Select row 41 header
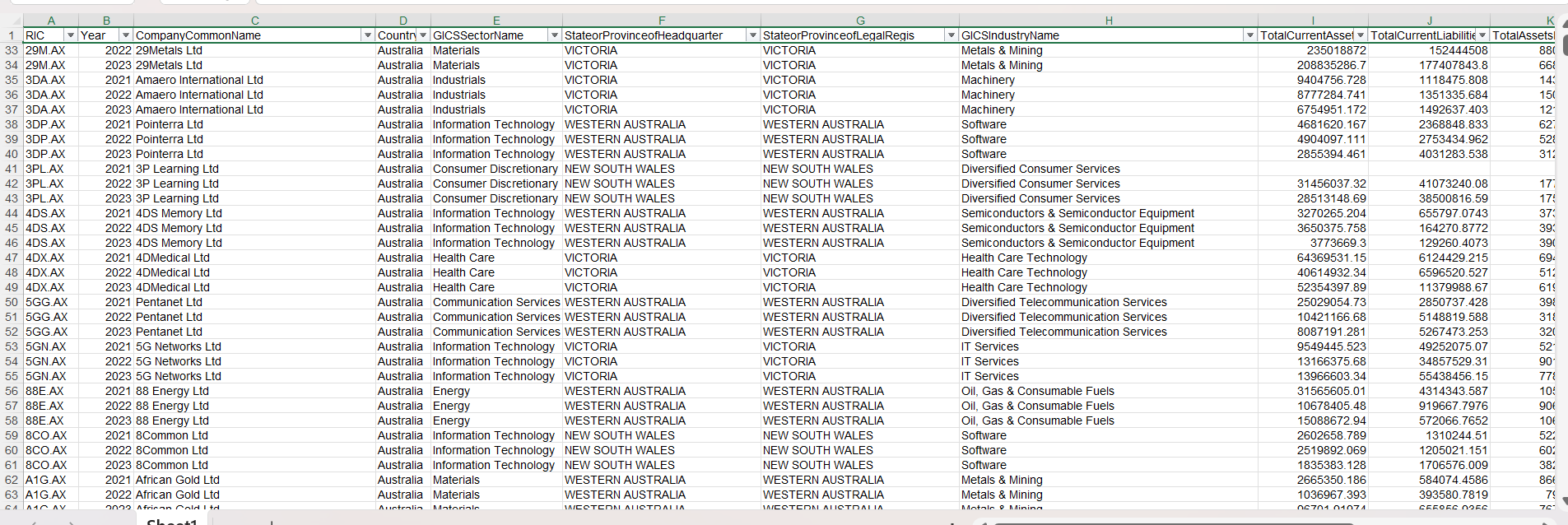The height and width of the screenshot is (525, 1568). [x=12, y=169]
